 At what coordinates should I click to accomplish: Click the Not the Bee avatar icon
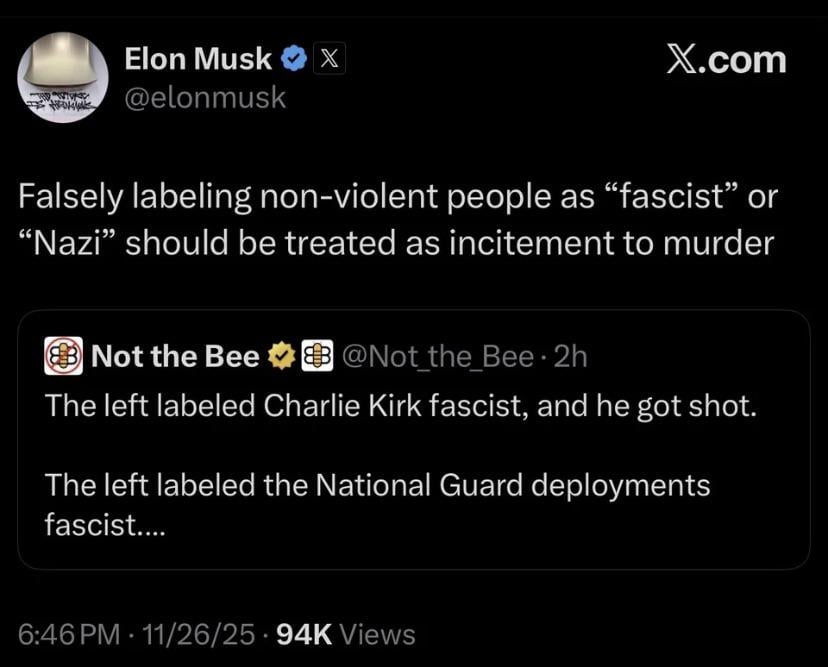64,357
